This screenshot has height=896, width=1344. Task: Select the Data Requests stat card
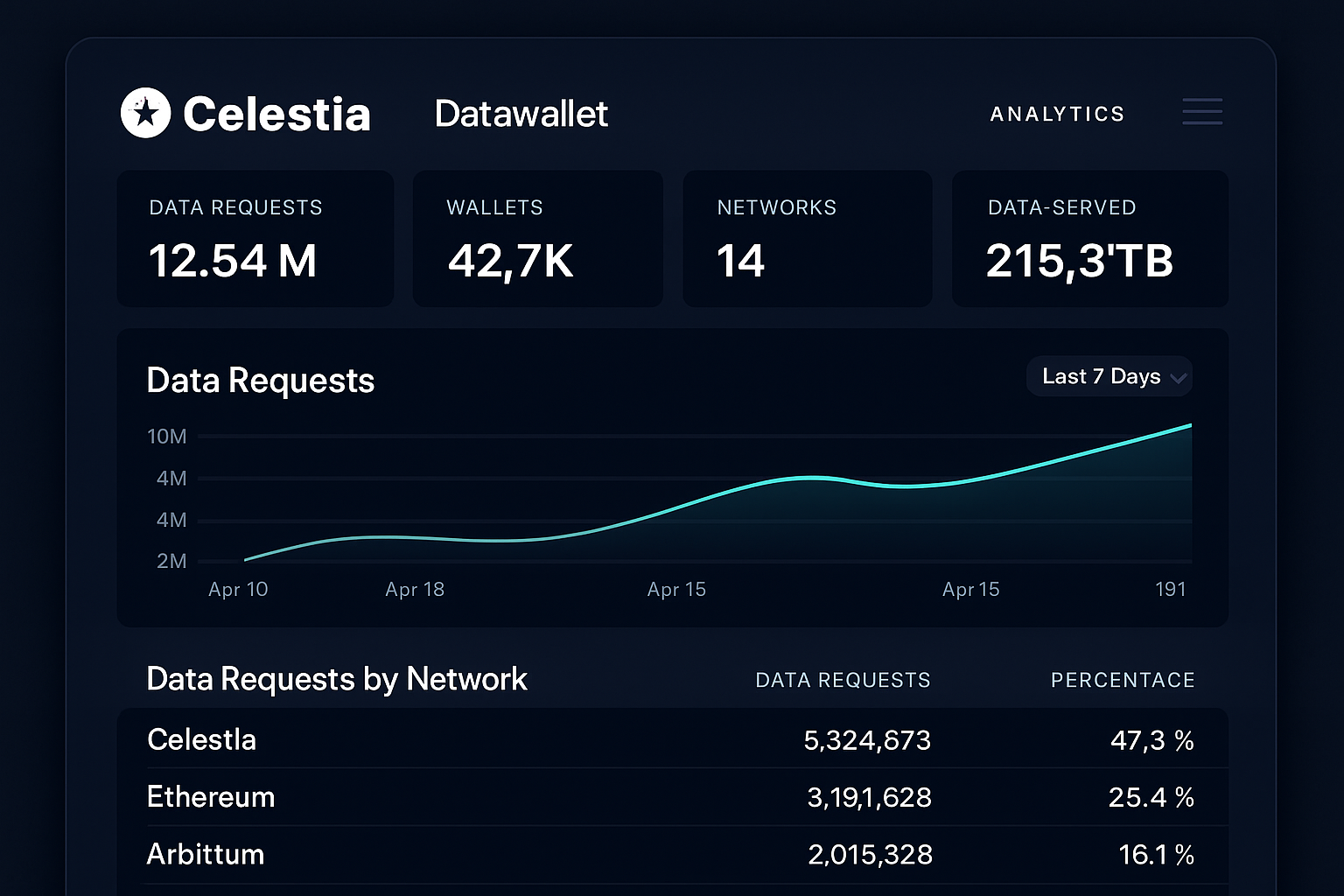coord(255,238)
